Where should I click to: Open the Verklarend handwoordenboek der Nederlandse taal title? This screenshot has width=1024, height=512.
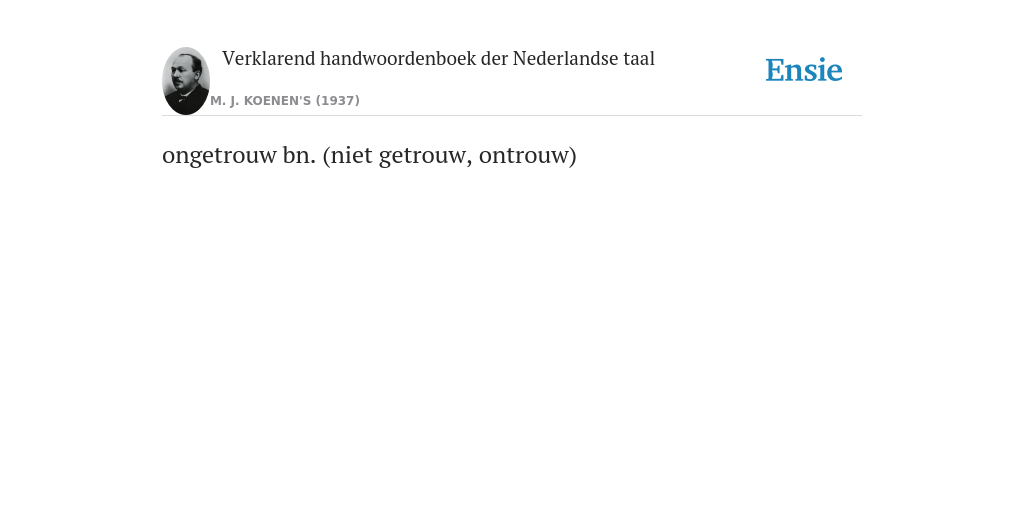coord(438,59)
